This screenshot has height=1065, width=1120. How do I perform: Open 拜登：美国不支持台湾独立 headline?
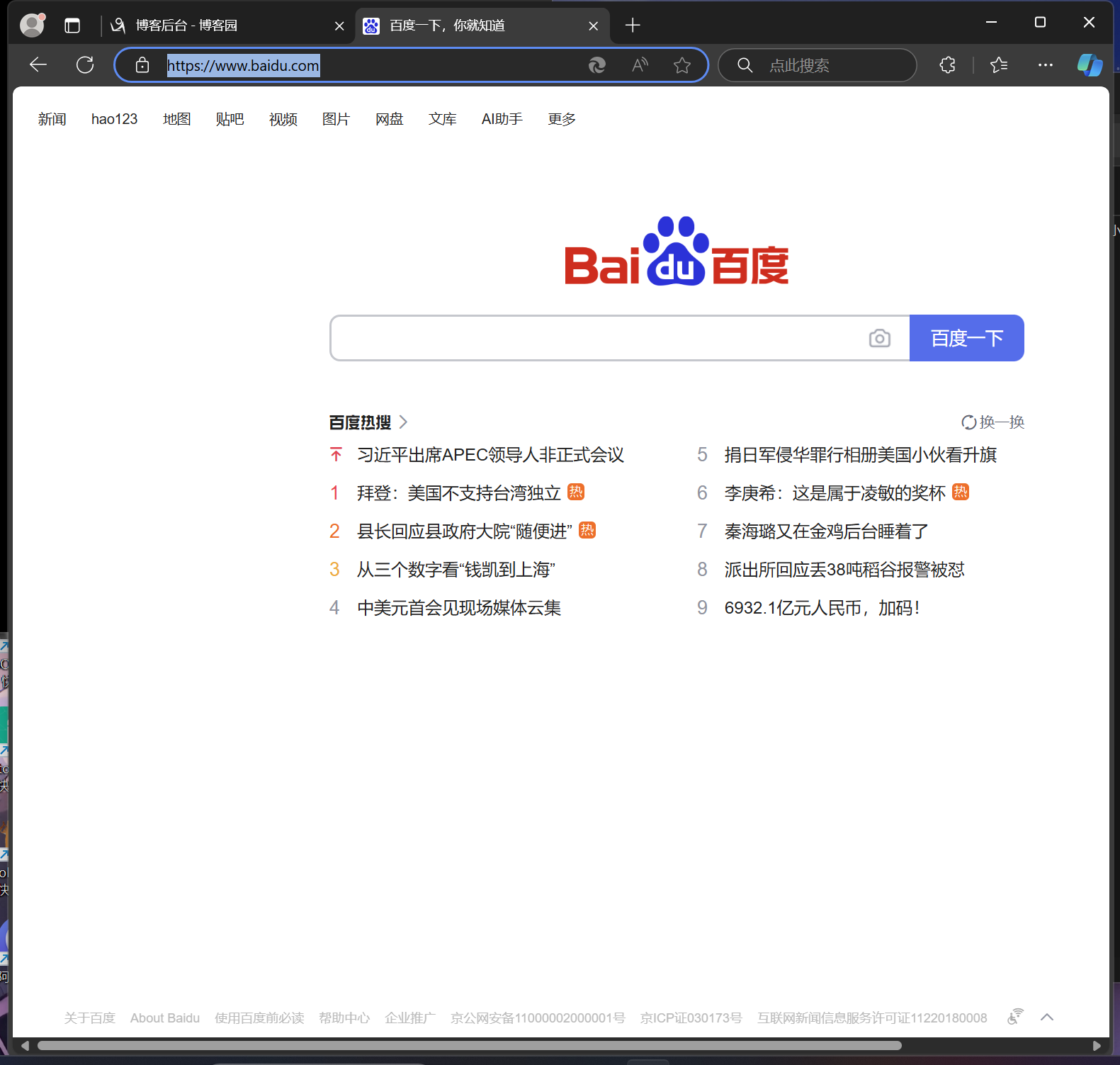(459, 493)
